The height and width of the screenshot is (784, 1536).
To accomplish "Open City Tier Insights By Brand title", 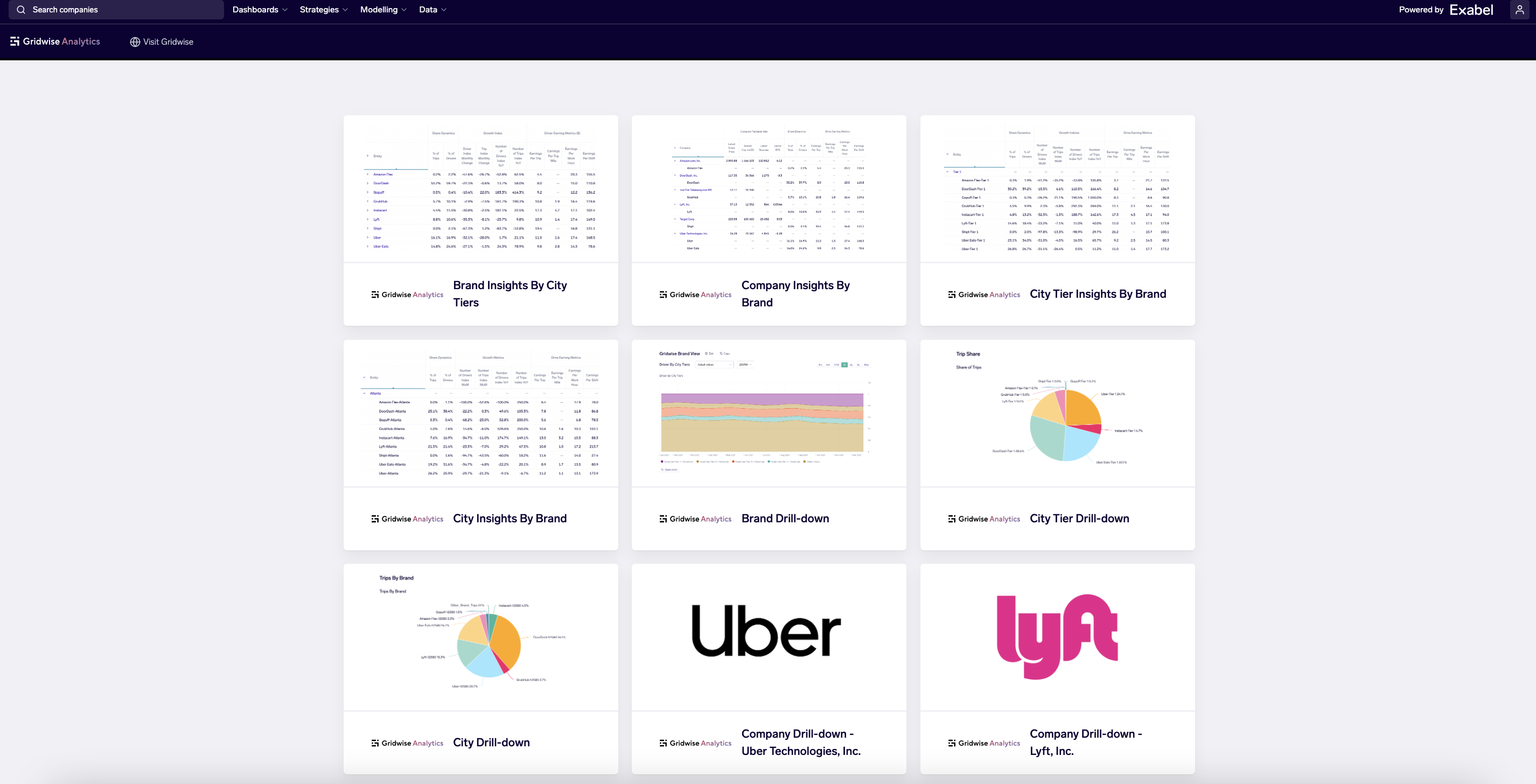I will tap(1098, 294).
